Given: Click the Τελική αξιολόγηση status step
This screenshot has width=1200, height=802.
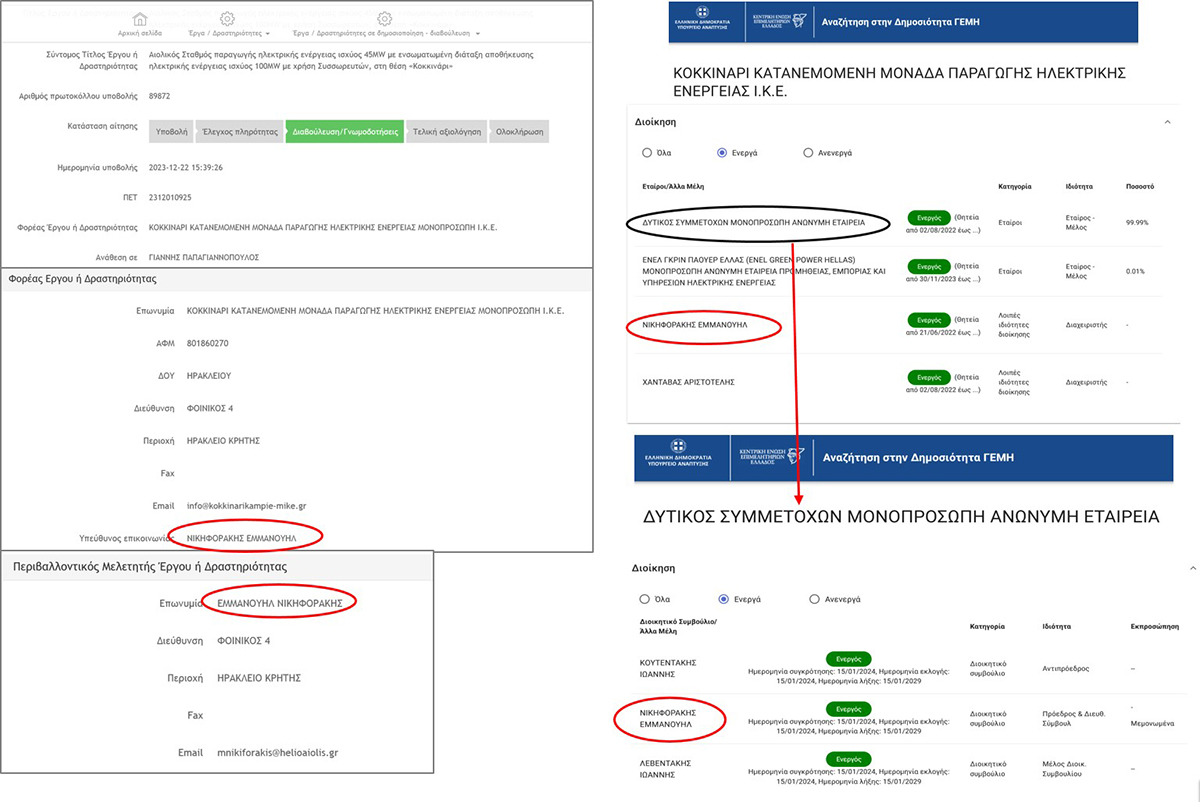Looking at the screenshot, I should pyautogui.click(x=447, y=132).
